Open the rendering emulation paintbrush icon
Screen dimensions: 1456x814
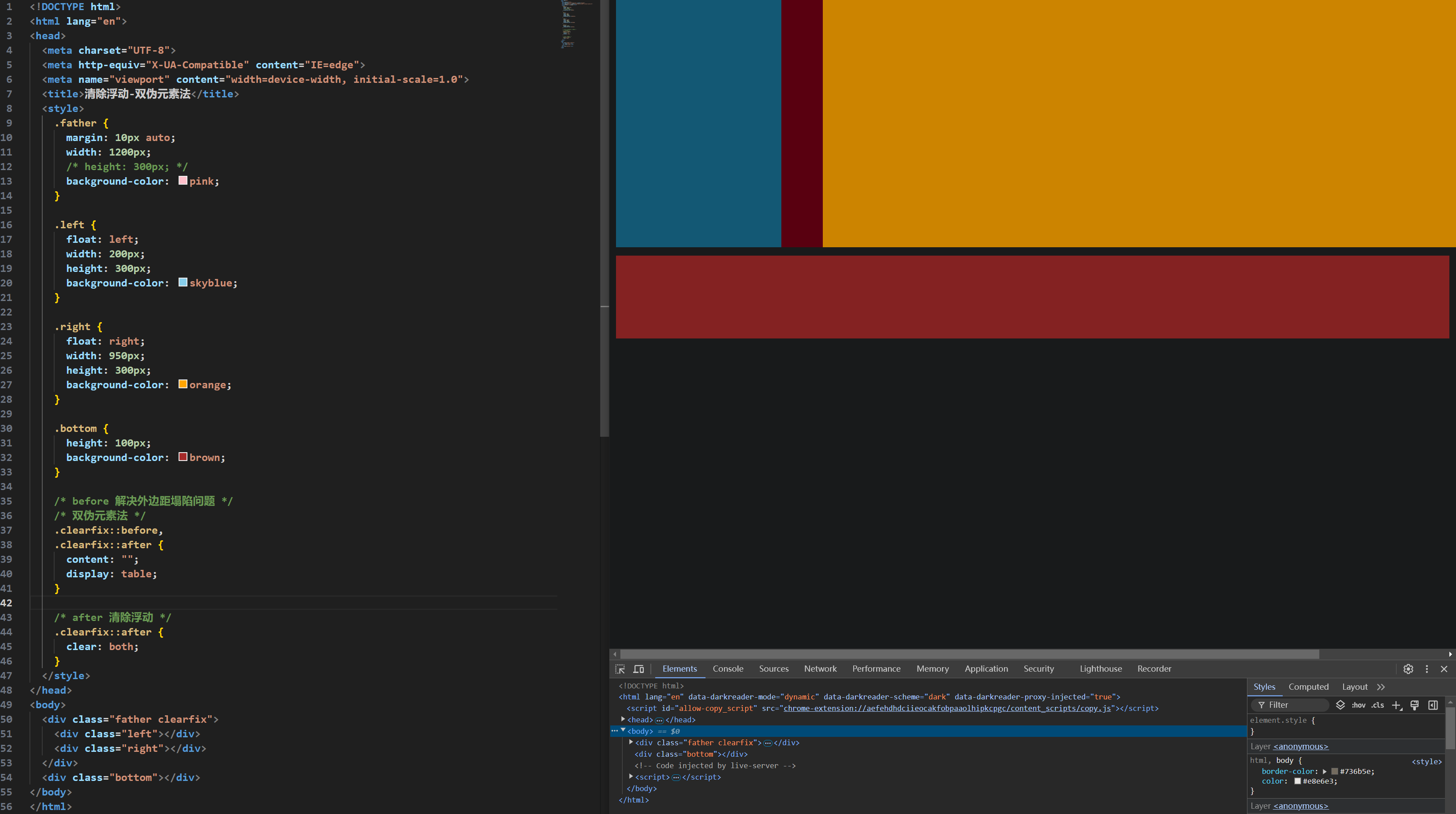tap(1414, 705)
